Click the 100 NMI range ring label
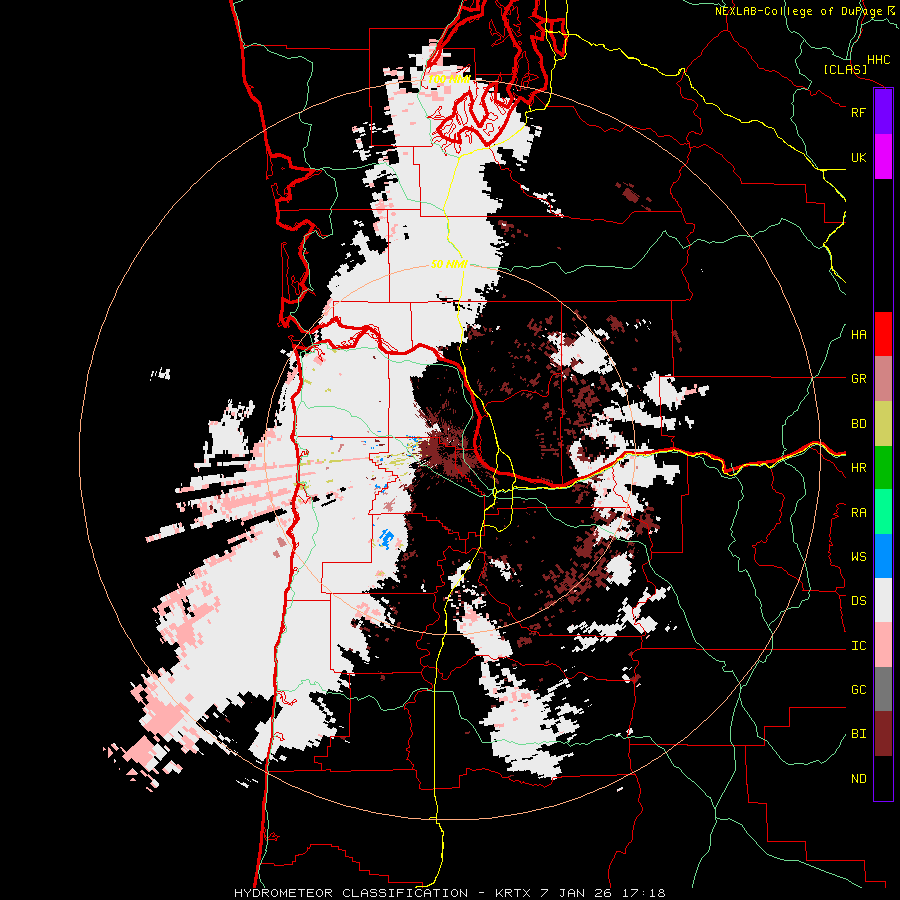This screenshot has width=900, height=900. (449, 79)
